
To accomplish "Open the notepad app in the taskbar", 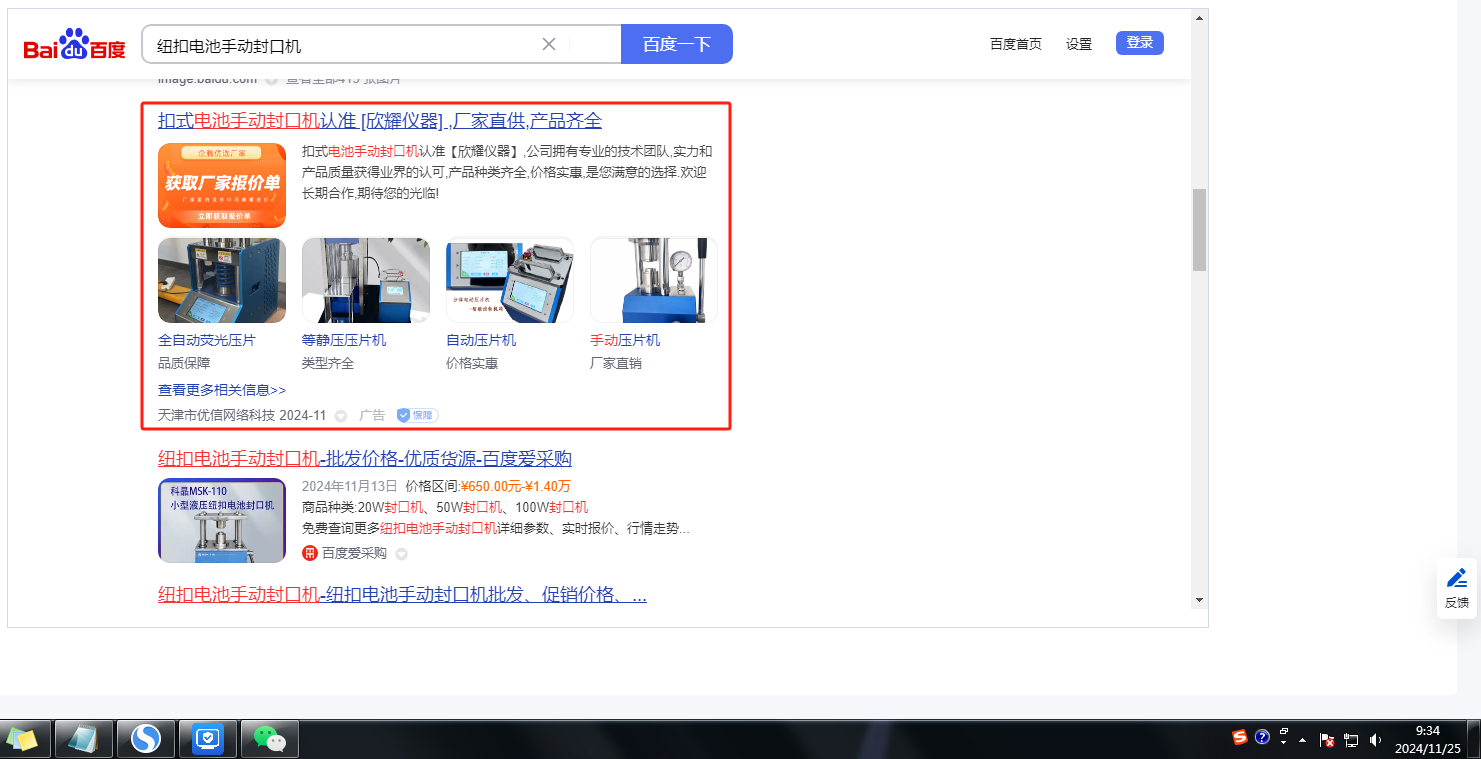I will pos(83,739).
